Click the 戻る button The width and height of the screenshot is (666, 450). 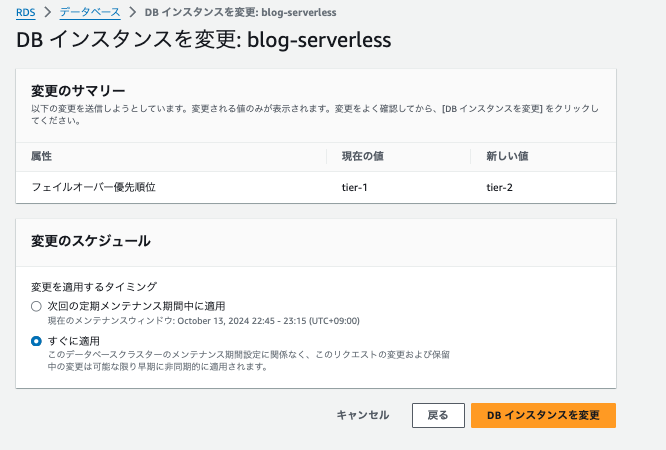click(438, 415)
